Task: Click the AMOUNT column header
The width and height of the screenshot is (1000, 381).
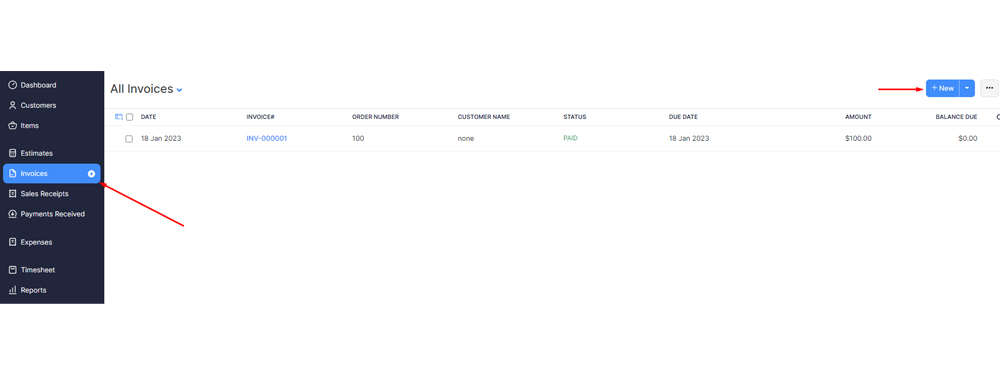Action: tap(858, 117)
